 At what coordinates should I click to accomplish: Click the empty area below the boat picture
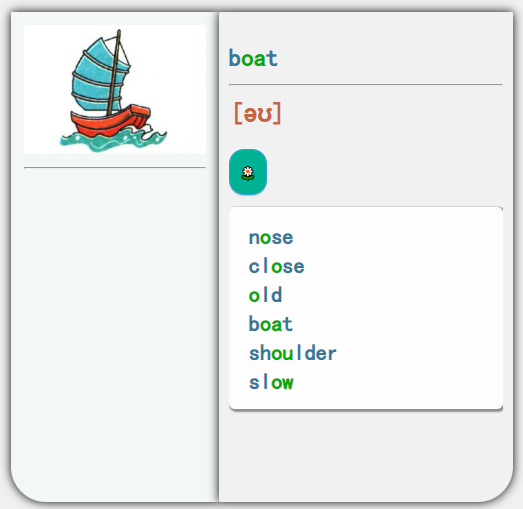115,334
